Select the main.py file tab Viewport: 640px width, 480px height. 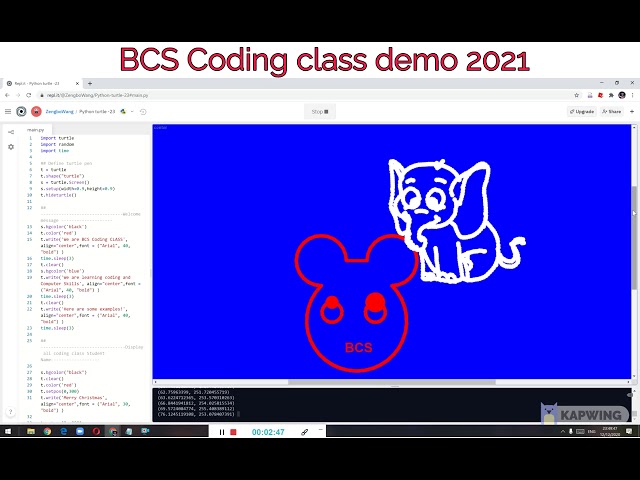click(36, 130)
